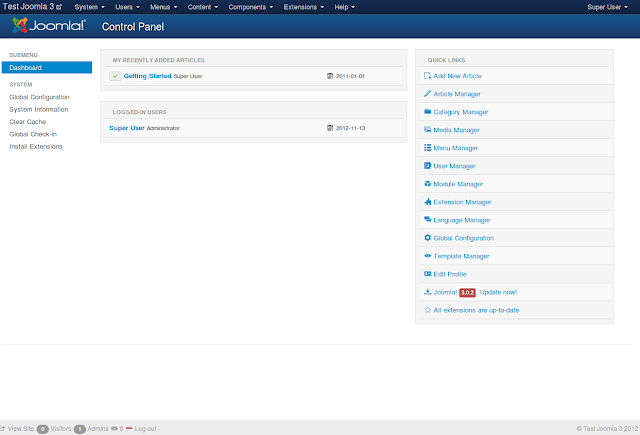Click the View Site link in footer
640x435 pixels.
[x=21, y=428]
